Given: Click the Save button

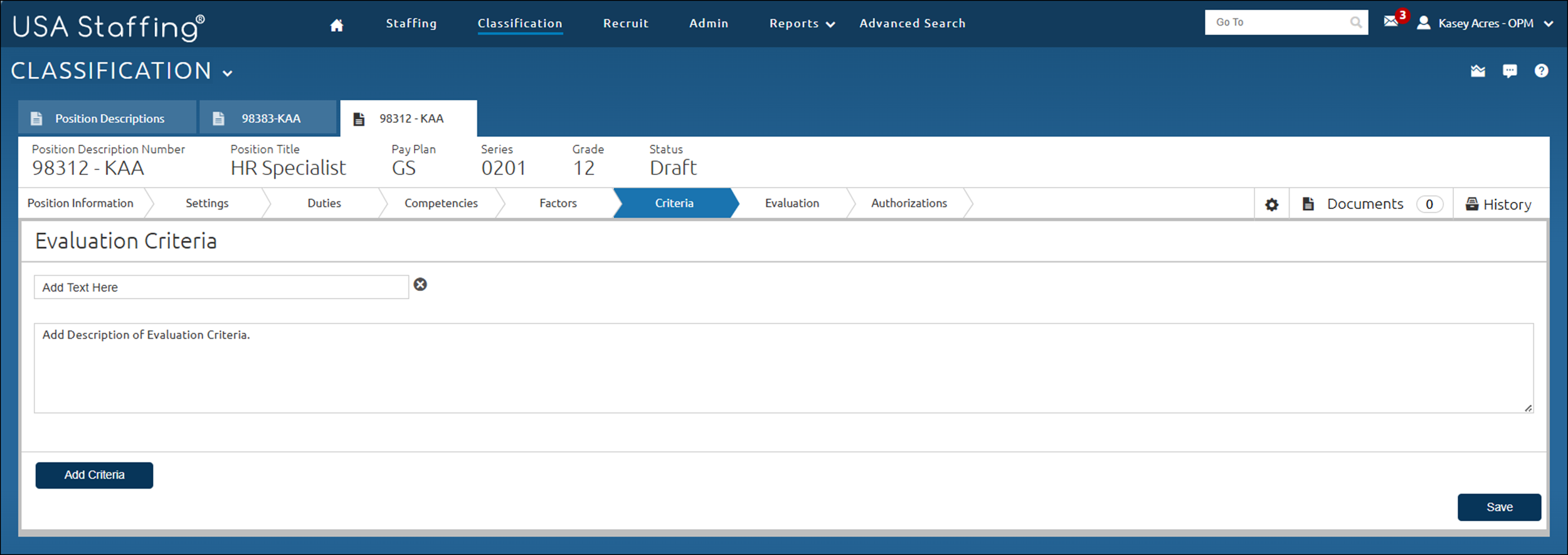Looking at the screenshot, I should point(1499,507).
